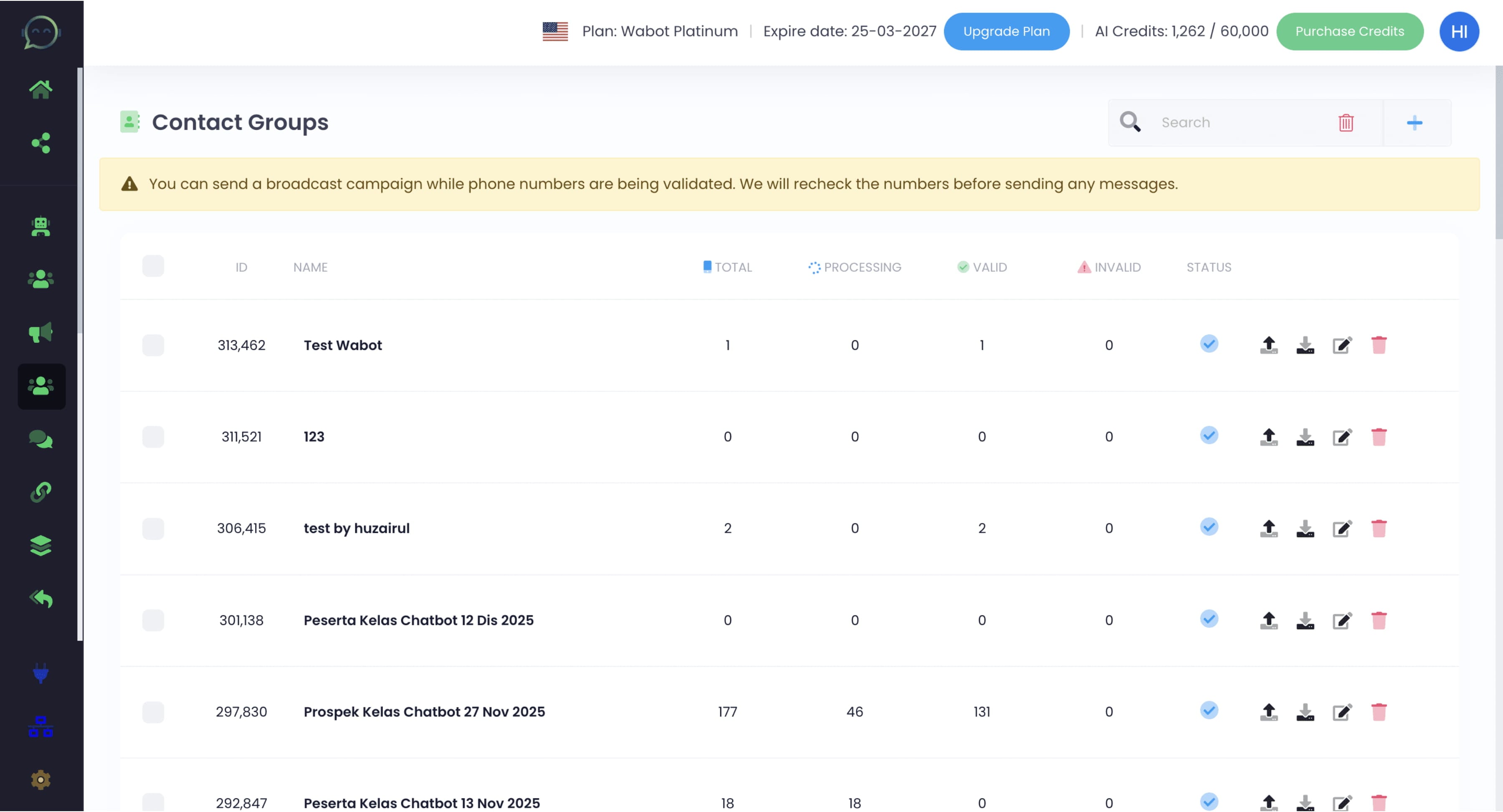Image resolution: width=1503 pixels, height=812 pixels.
Task: Toggle status of Prospek Kelas Chatbot 27 Nov
Action: click(x=1209, y=711)
